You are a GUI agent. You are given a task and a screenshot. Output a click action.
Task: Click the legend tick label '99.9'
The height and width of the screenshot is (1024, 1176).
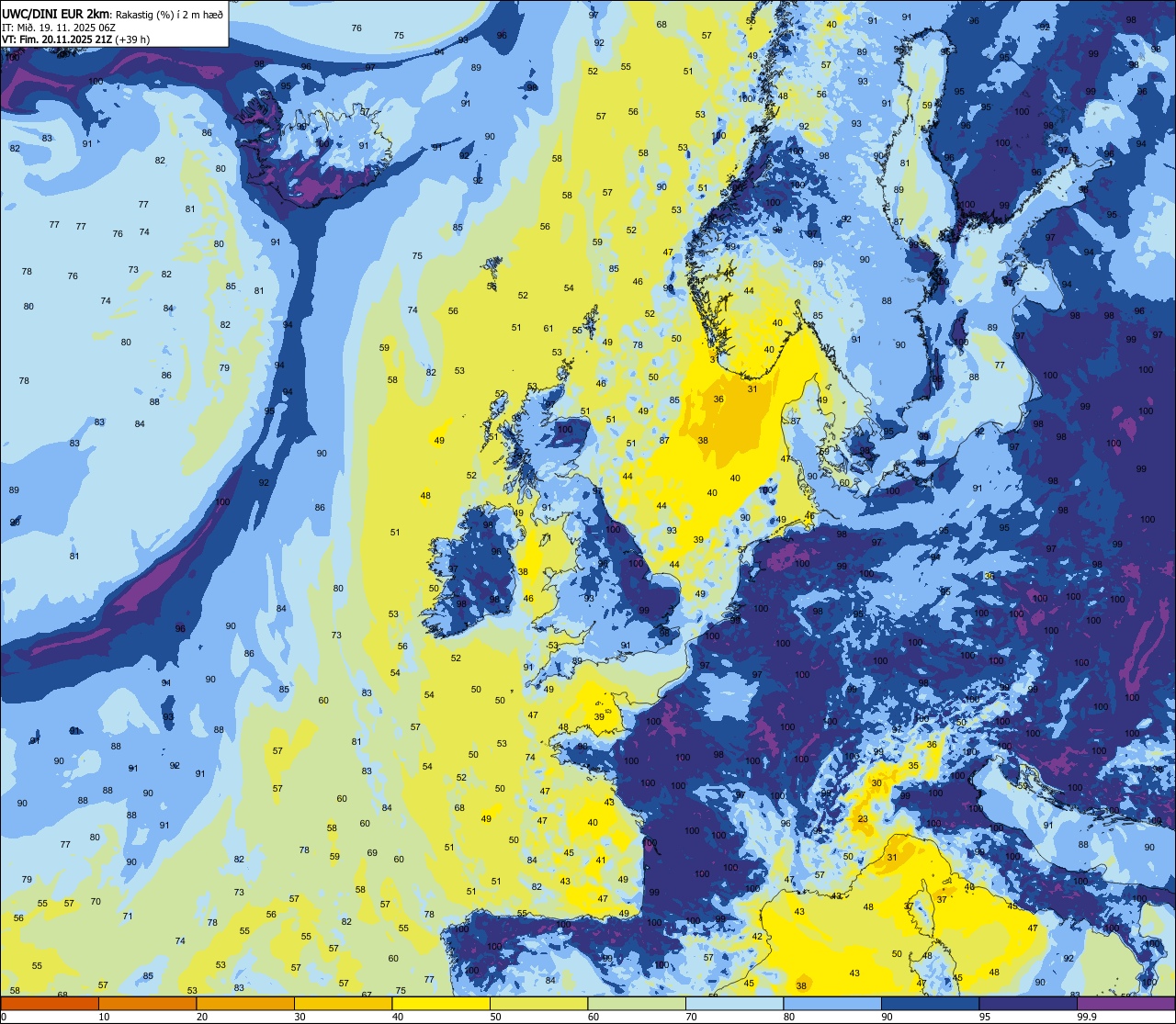(x=1087, y=1017)
